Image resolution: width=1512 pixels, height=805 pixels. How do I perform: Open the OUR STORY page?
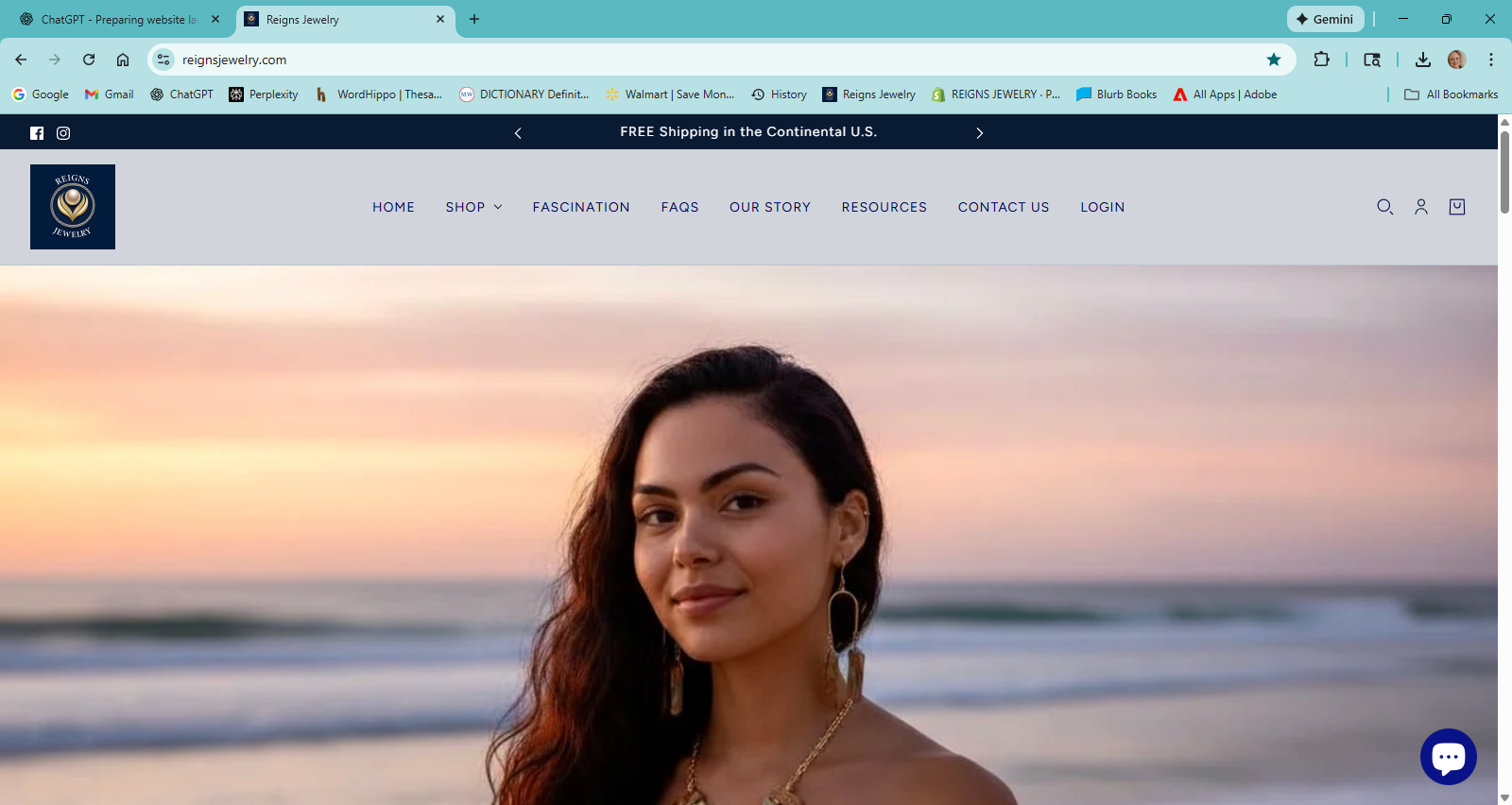(x=769, y=207)
